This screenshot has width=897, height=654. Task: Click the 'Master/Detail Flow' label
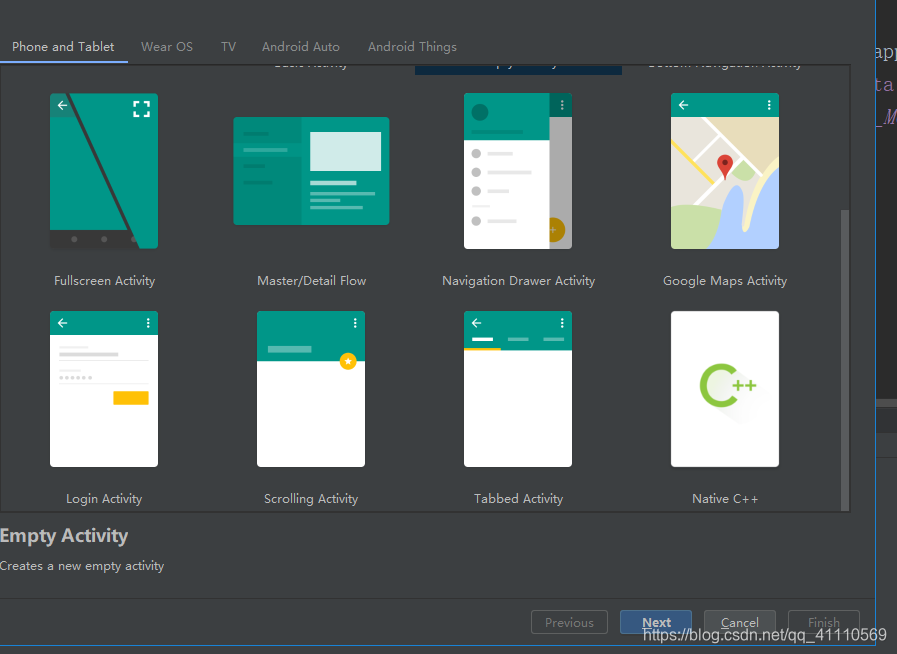pyautogui.click(x=311, y=281)
